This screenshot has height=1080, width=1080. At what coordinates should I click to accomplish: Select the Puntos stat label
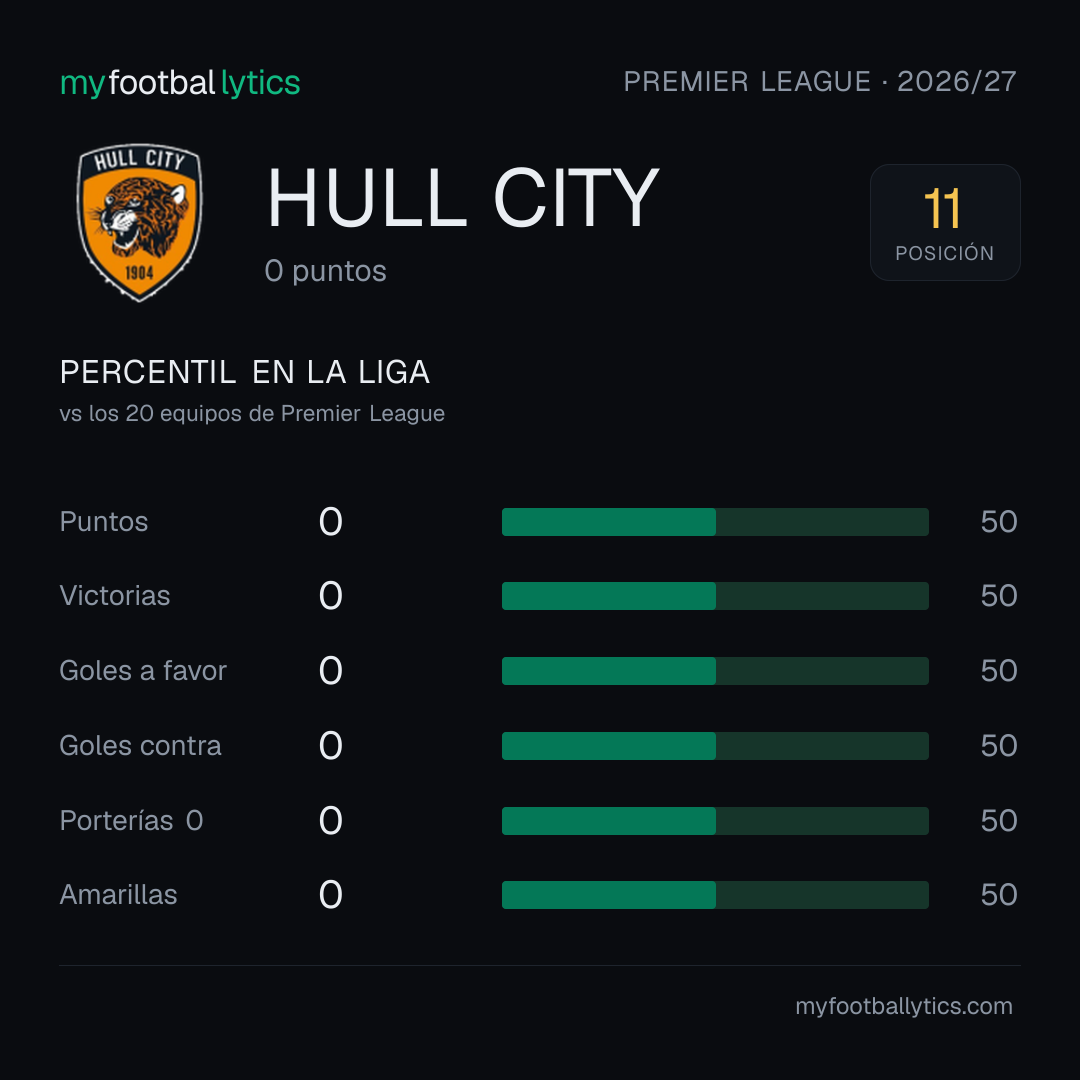click(x=104, y=521)
